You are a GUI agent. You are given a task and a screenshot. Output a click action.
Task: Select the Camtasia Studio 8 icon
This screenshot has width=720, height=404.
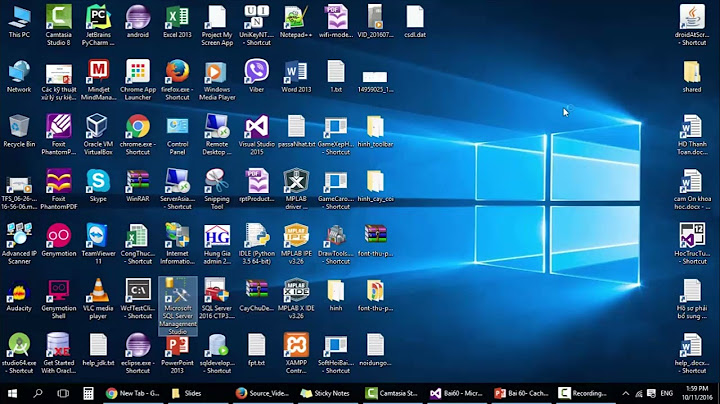coord(59,24)
